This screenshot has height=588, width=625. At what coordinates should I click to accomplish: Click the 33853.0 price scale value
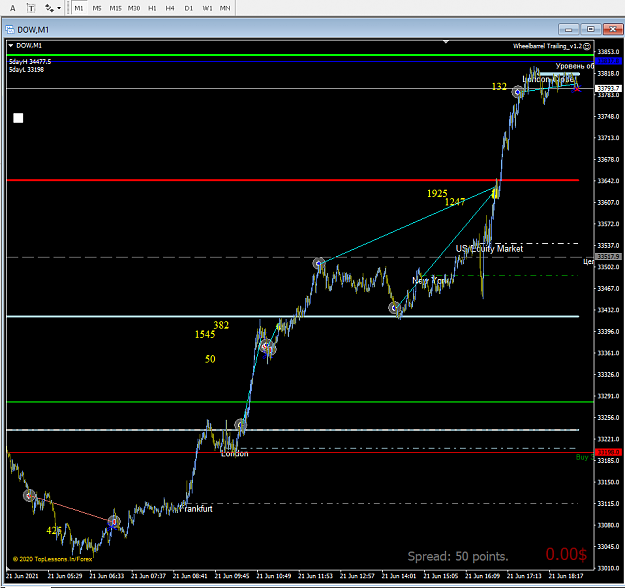click(608, 52)
